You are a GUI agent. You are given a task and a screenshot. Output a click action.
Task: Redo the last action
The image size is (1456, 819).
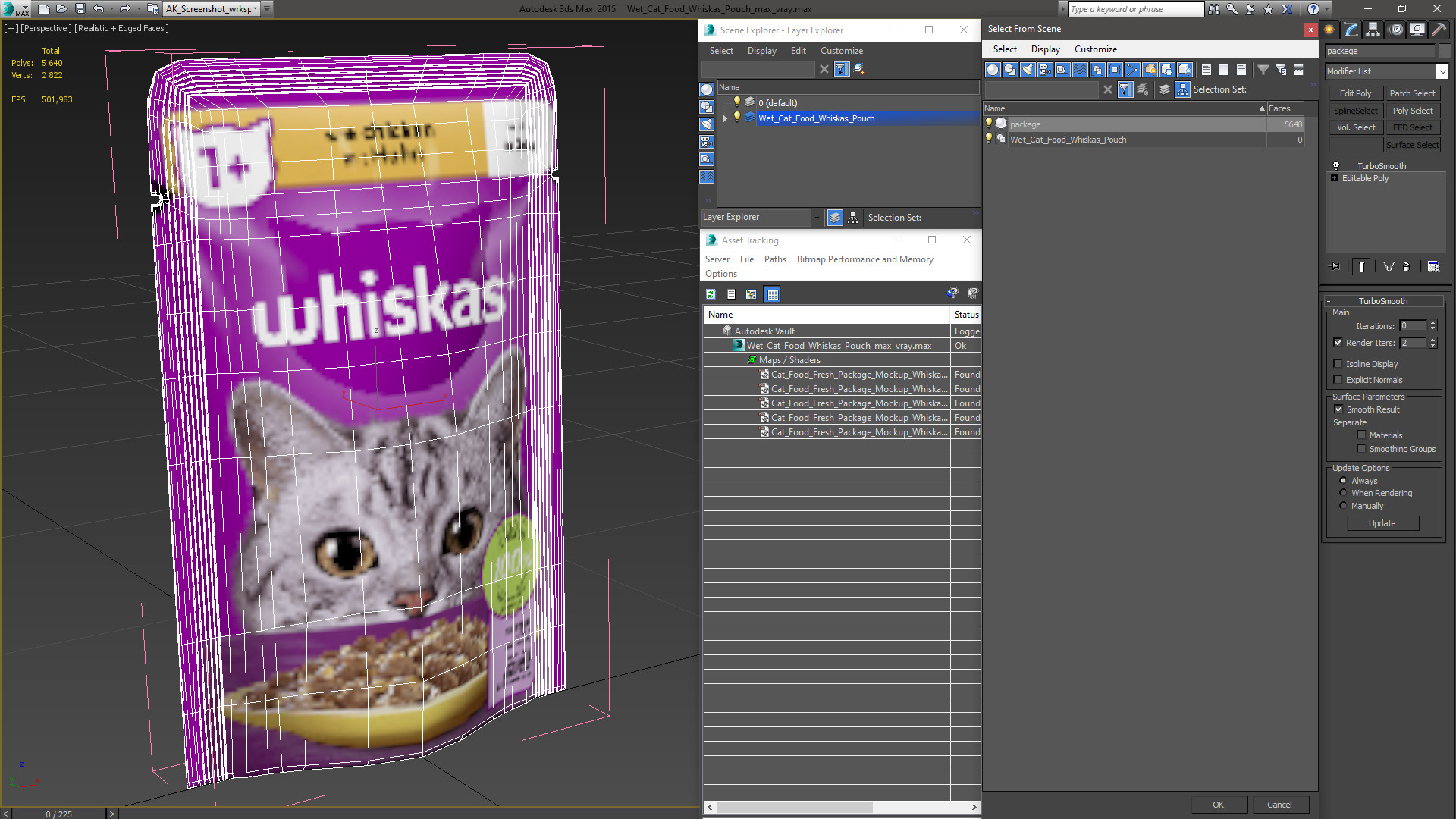click(125, 9)
